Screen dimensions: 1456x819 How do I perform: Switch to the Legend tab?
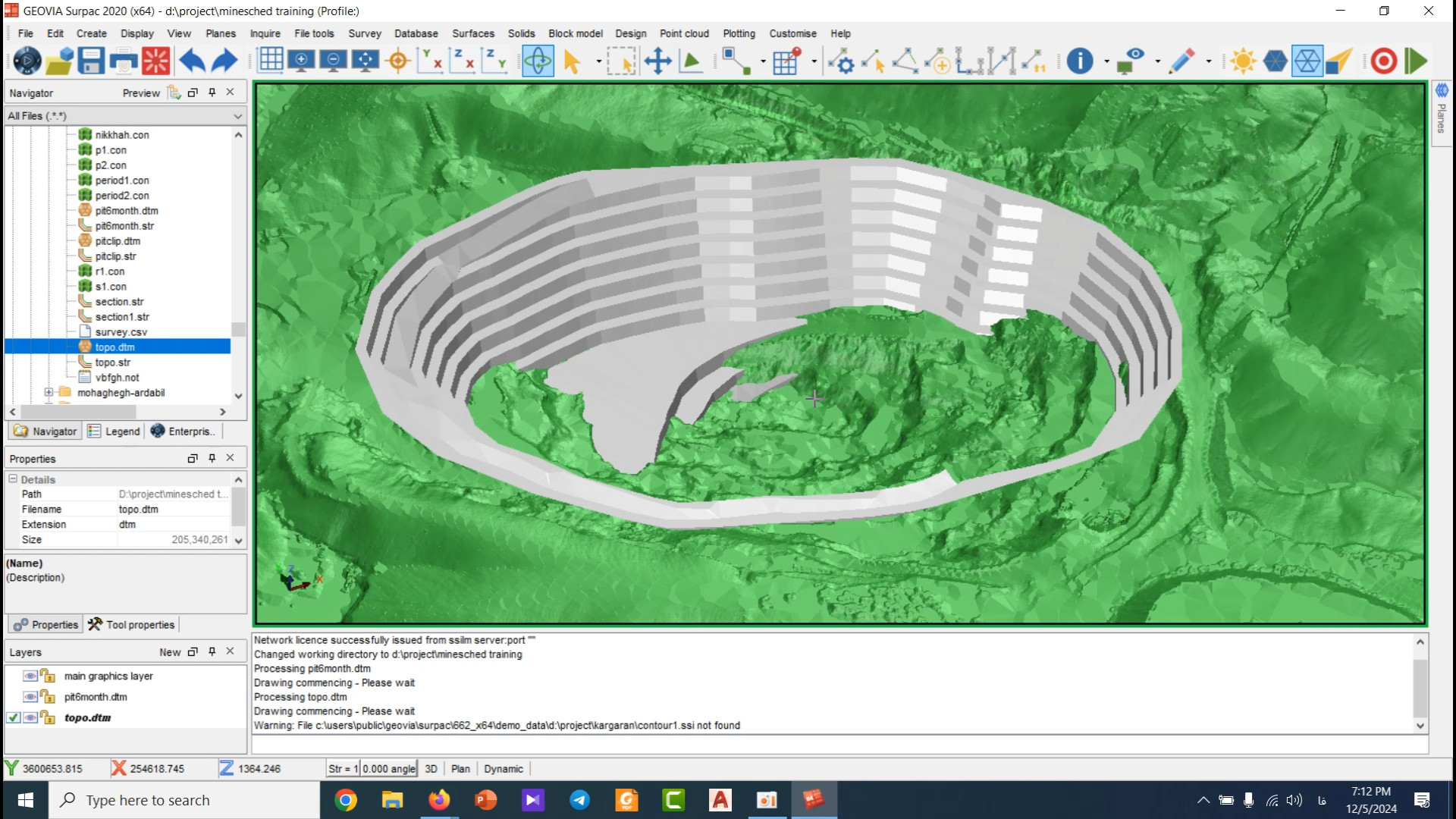[115, 431]
